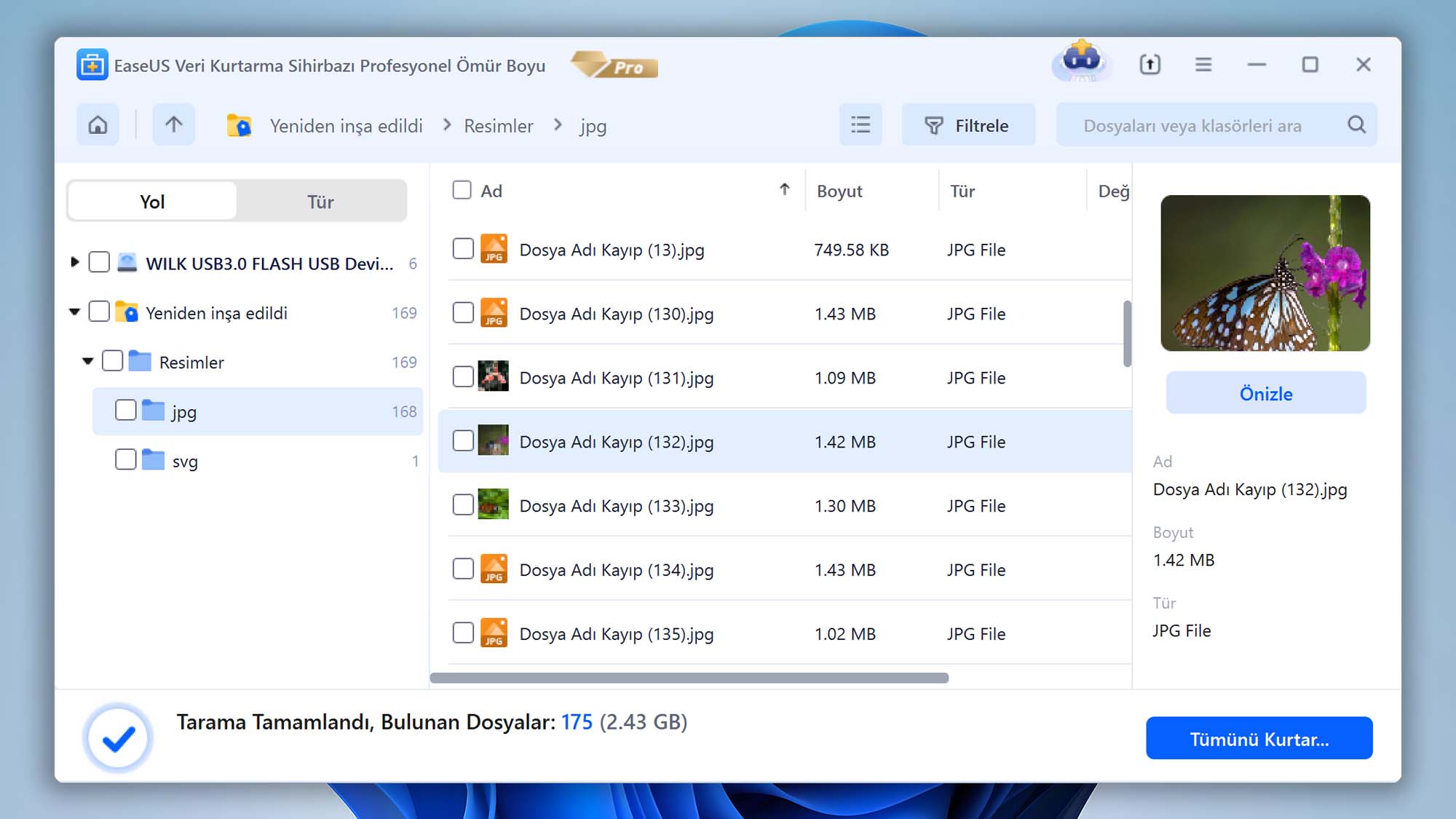Click the Önizle preview button
Image resolution: width=1456 pixels, height=819 pixels.
[x=1265, y=393]
